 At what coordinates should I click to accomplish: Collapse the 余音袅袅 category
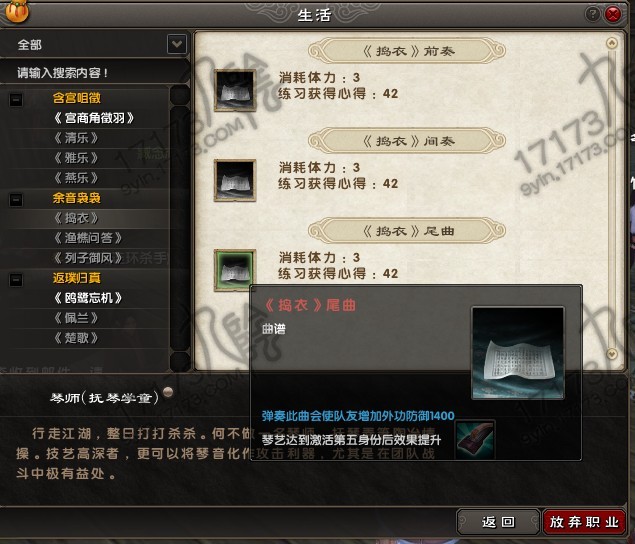[16, 199]
